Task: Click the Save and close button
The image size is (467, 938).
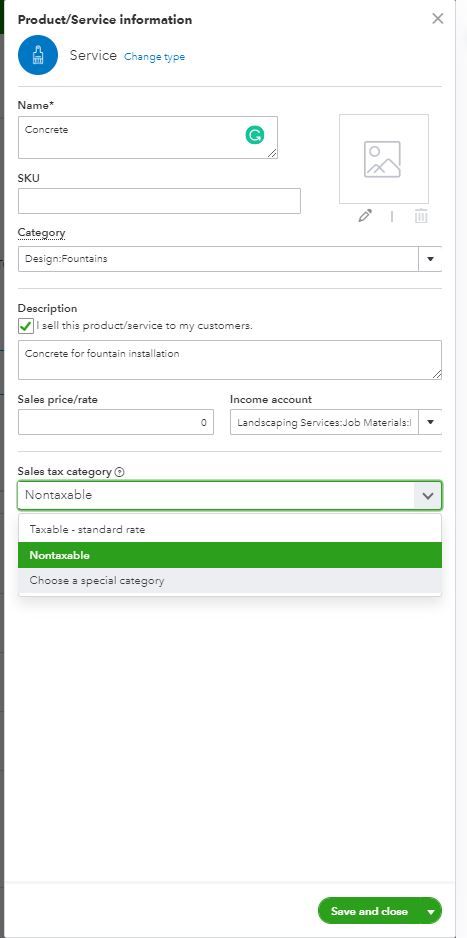Action: [369, 911]
